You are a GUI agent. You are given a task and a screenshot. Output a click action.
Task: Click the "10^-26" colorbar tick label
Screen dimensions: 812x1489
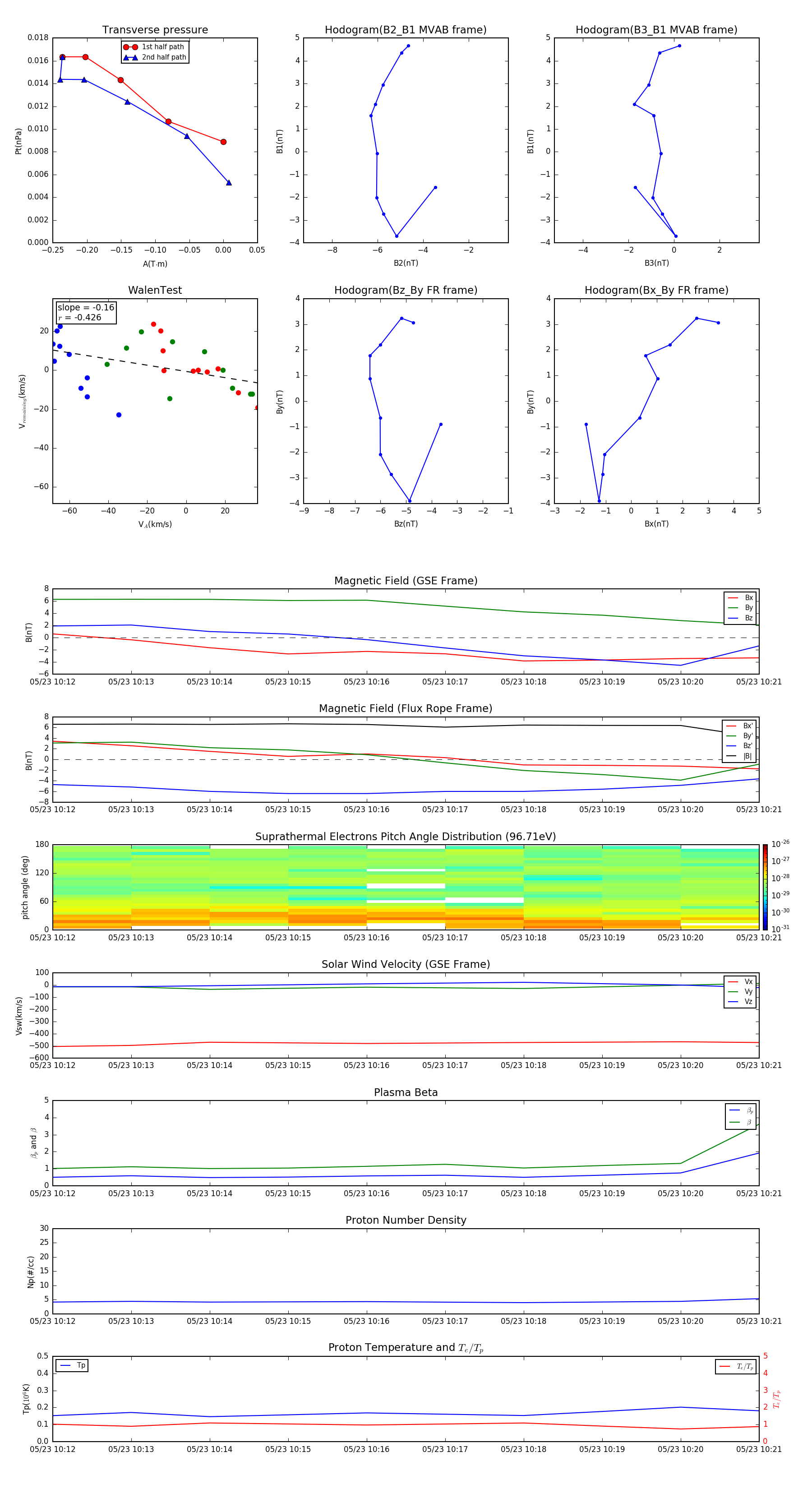click(780, 844)
